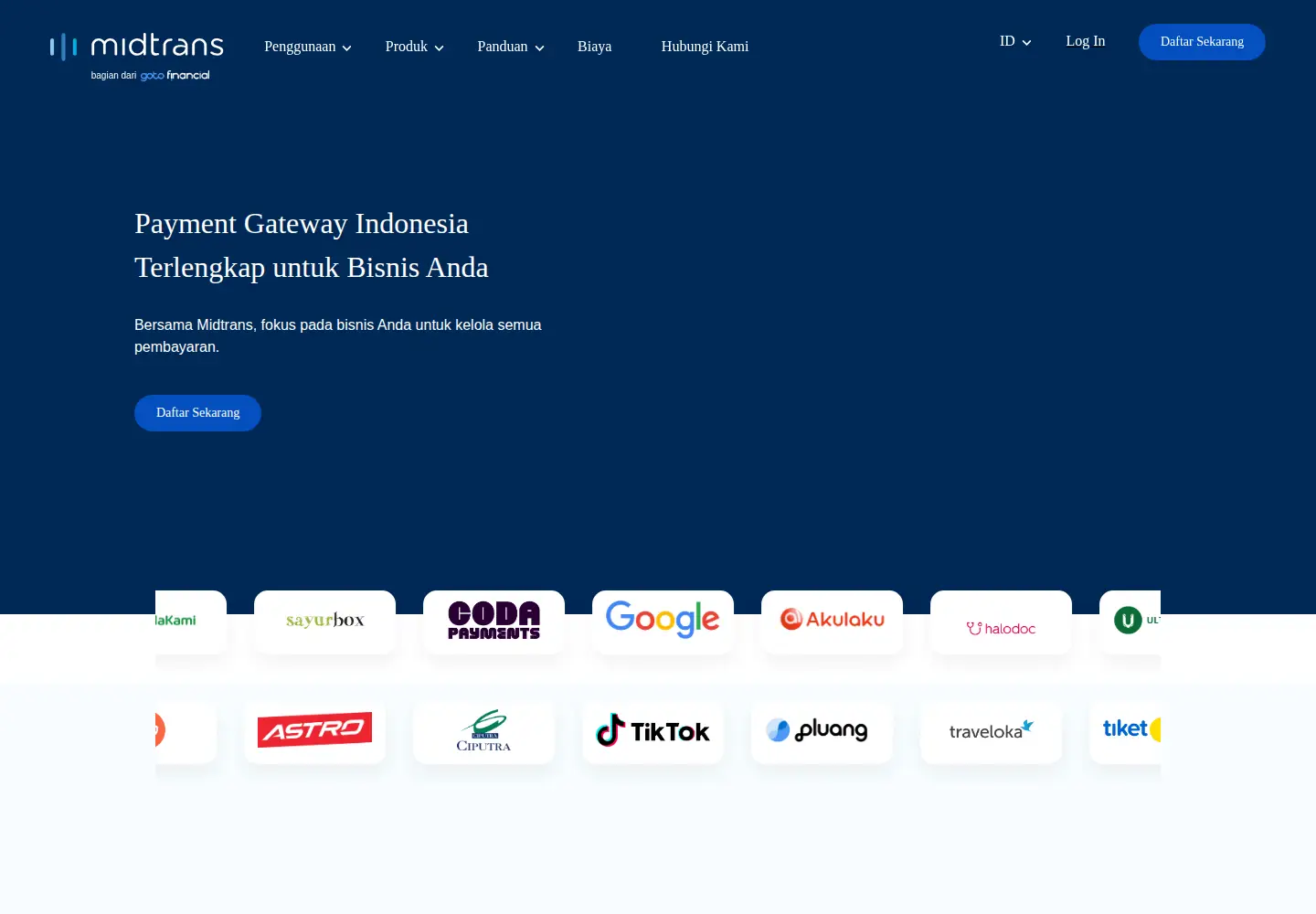Click the Akulaku logo card
1316x914 pixels.
pos(832,622)
